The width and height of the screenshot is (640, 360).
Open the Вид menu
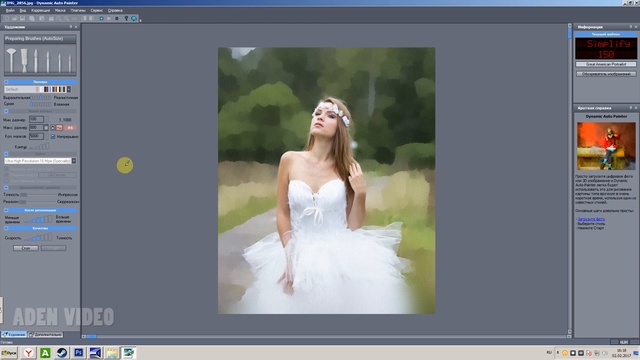[x=23, y=10]
